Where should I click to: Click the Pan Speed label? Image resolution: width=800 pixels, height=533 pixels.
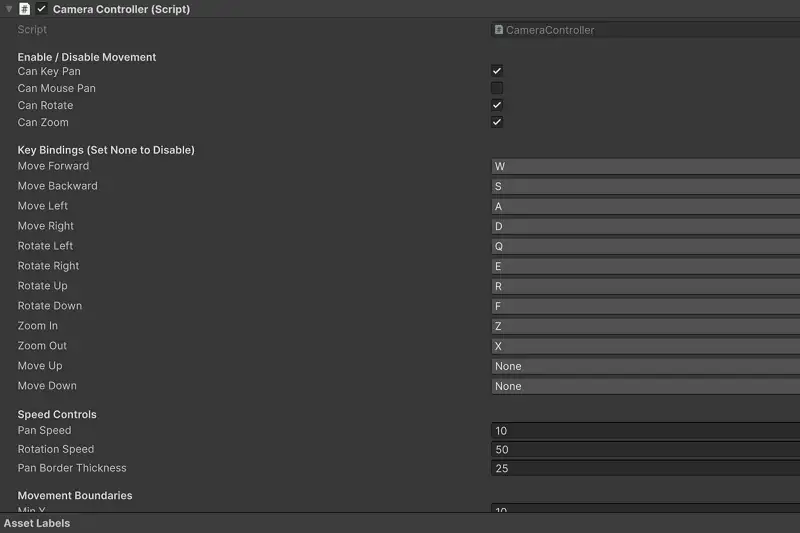click(x=44, y=430)
